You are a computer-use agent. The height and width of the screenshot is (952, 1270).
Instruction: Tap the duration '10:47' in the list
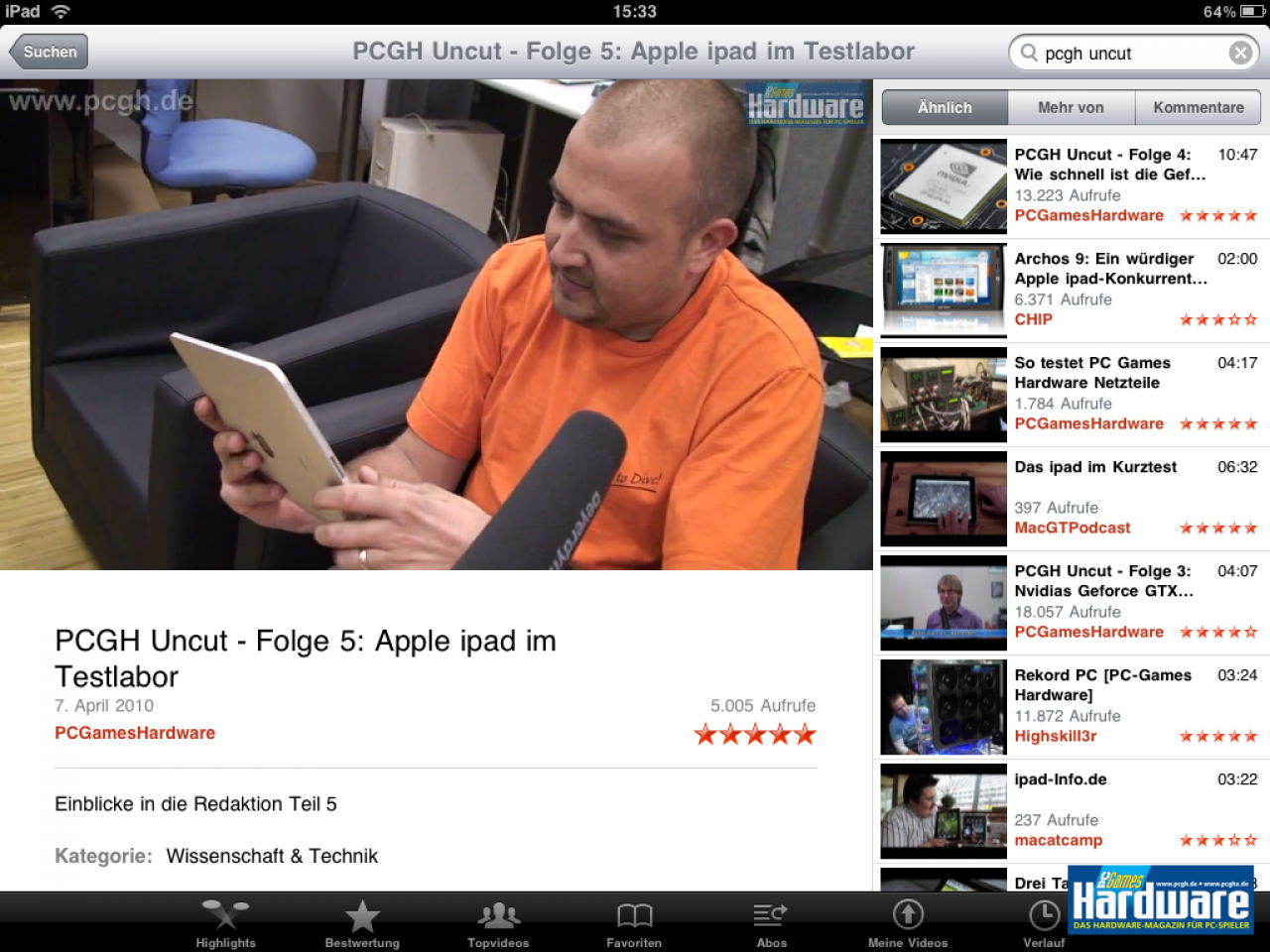click(1237, 155)
